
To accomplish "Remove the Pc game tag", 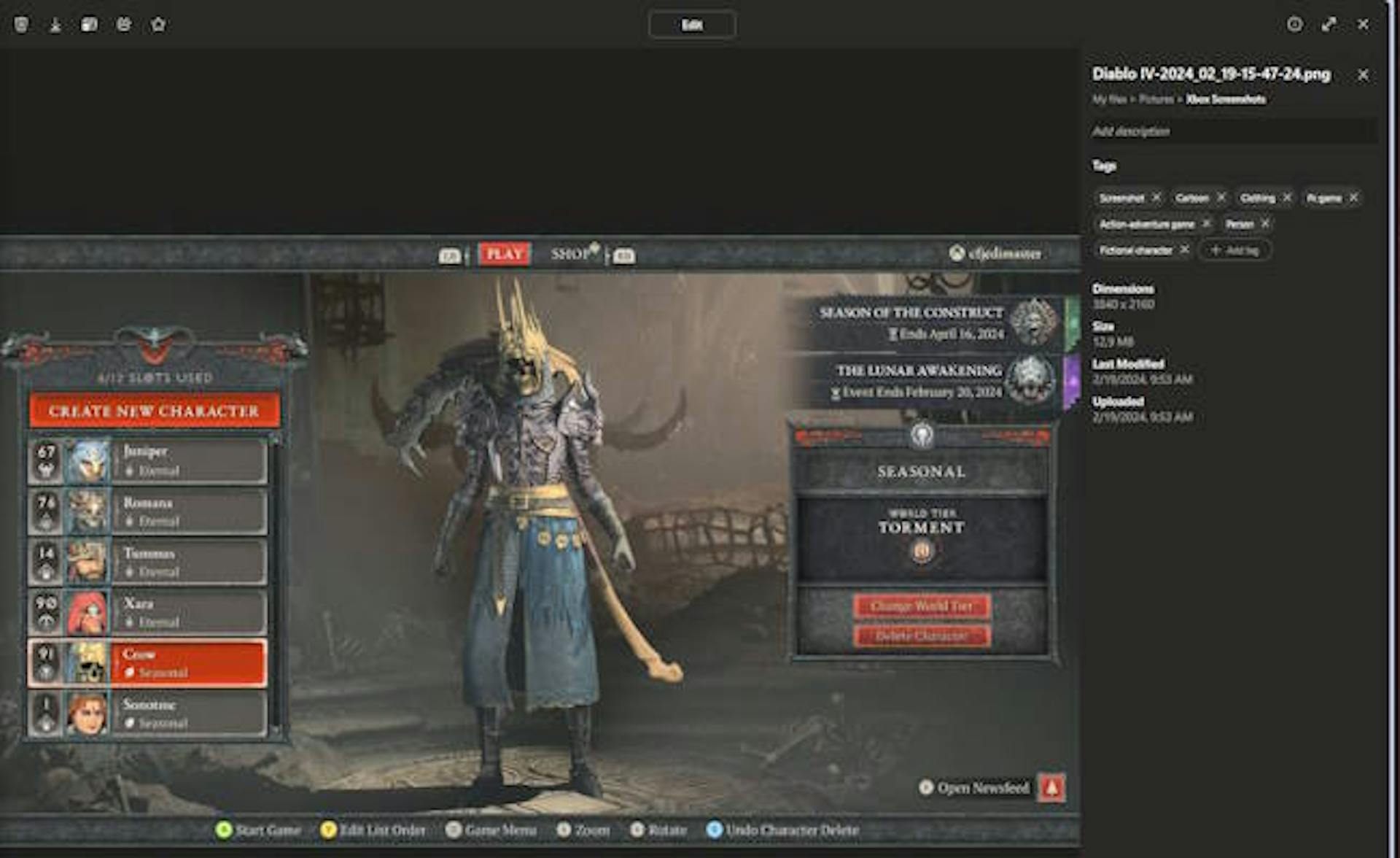I will click(1353, 198).
